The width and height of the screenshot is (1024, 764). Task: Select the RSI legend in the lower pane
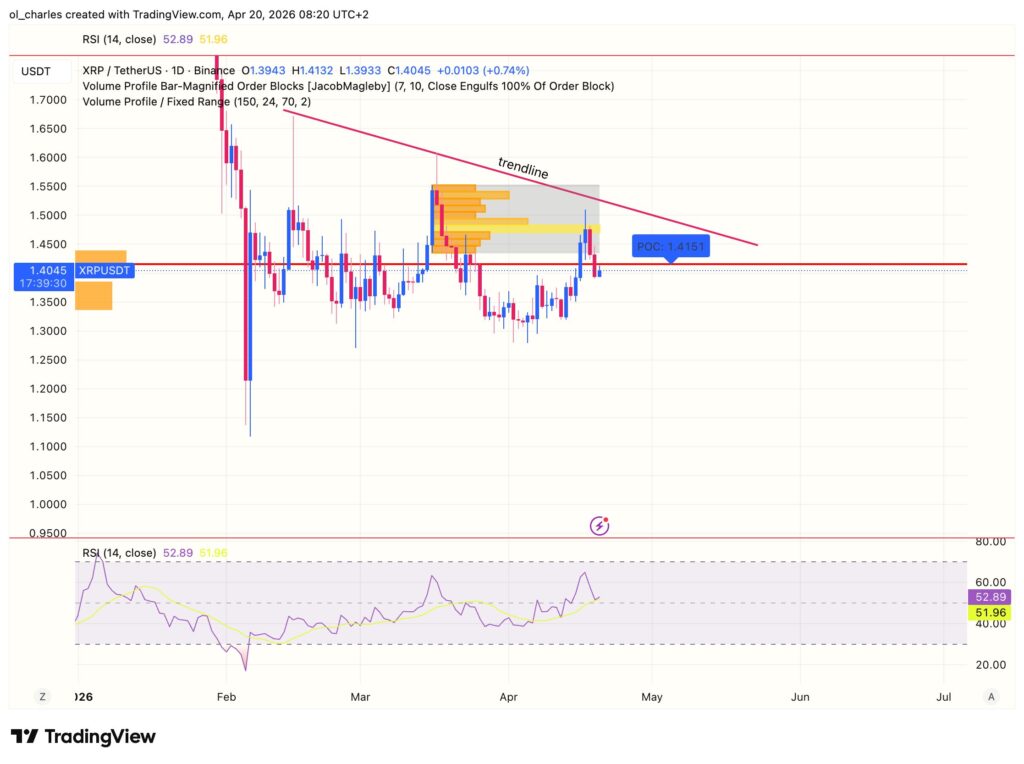[x=119, y=553]
